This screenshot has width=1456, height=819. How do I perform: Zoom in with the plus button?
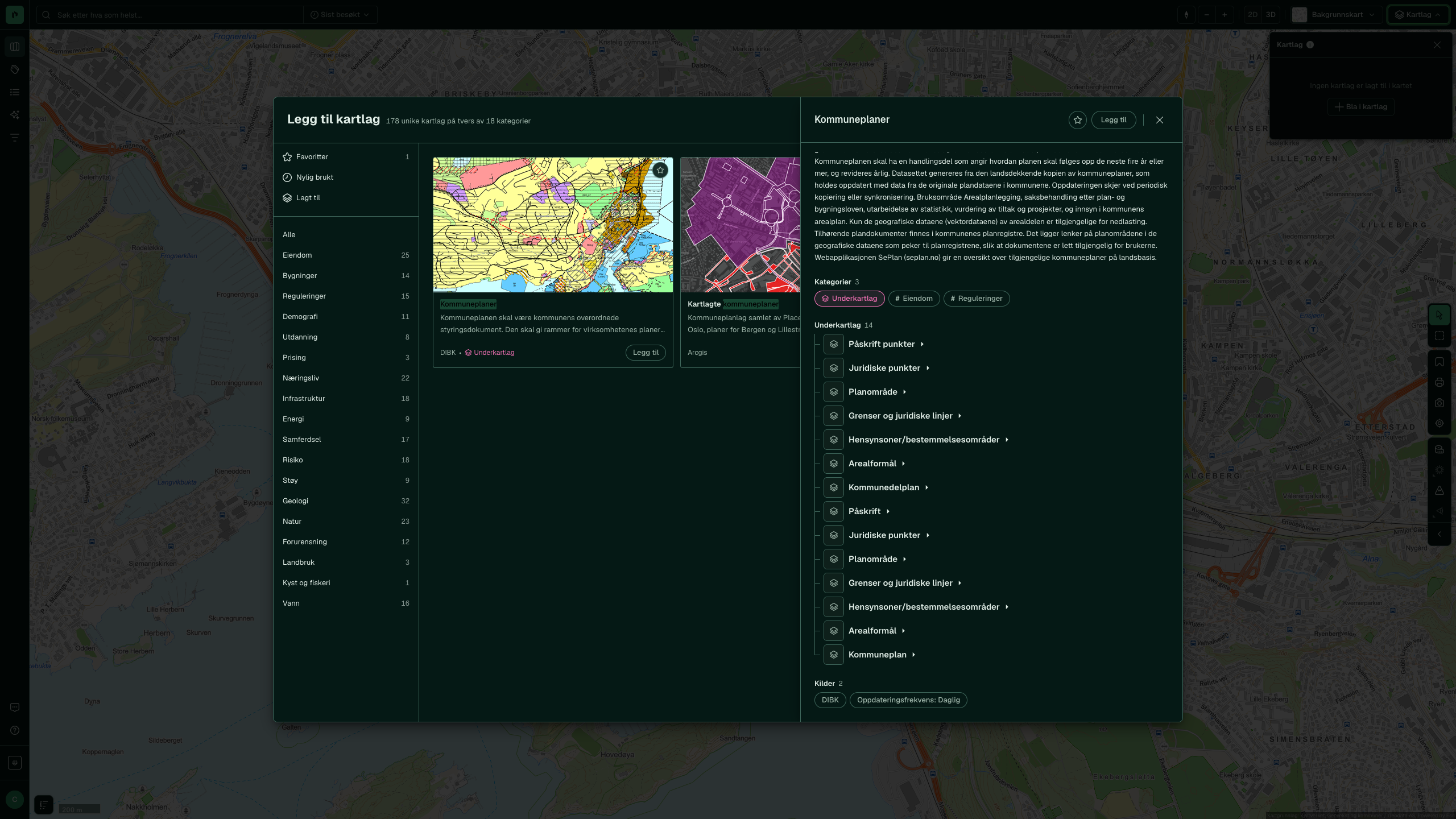point(1225,15)
